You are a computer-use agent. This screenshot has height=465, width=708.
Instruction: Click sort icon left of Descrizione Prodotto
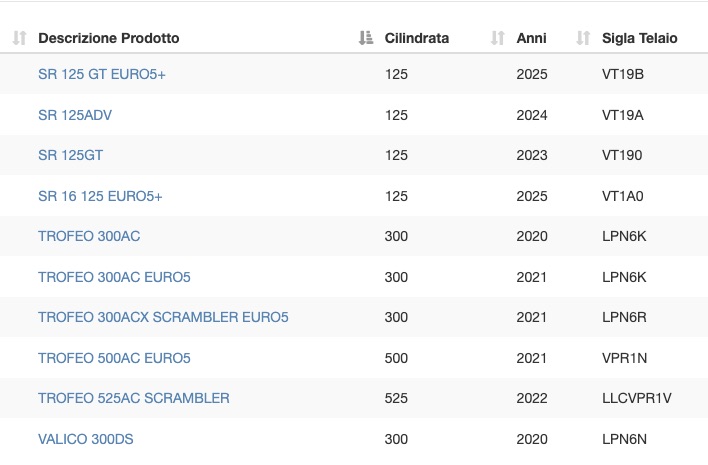click(19, 38)
